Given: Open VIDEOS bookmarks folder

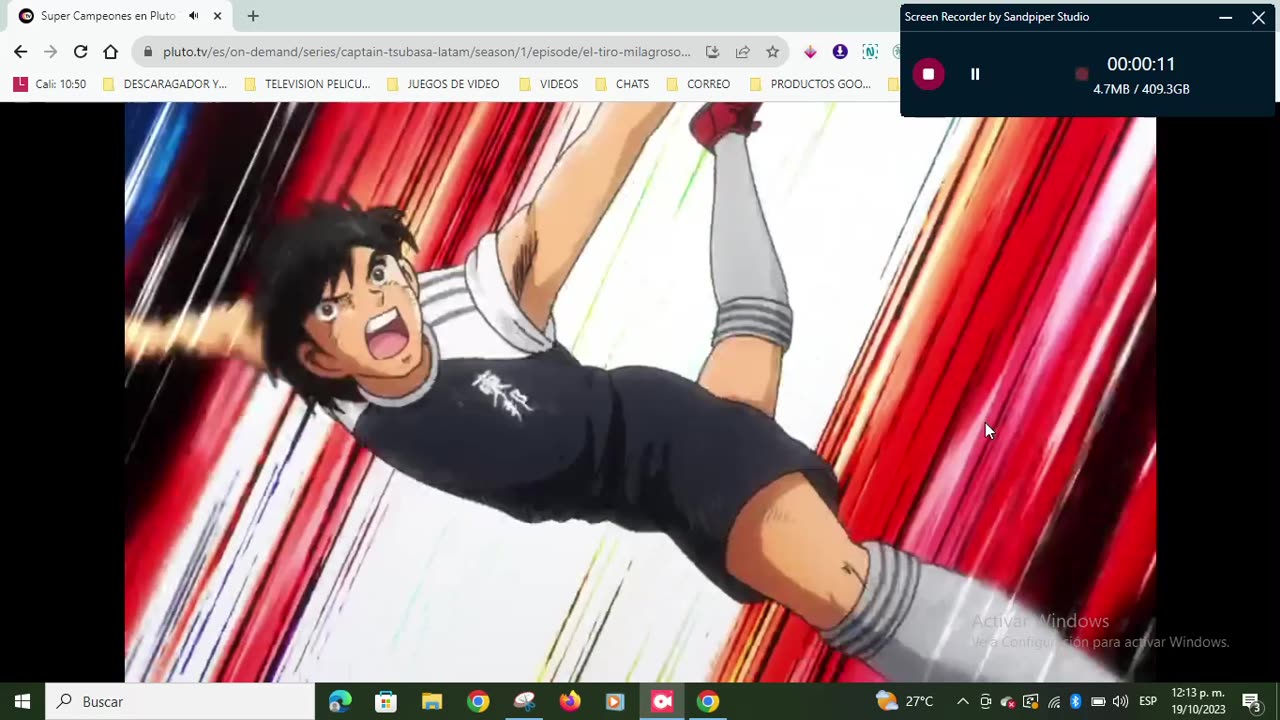Looking at the screenshot, I should (548, 84).
